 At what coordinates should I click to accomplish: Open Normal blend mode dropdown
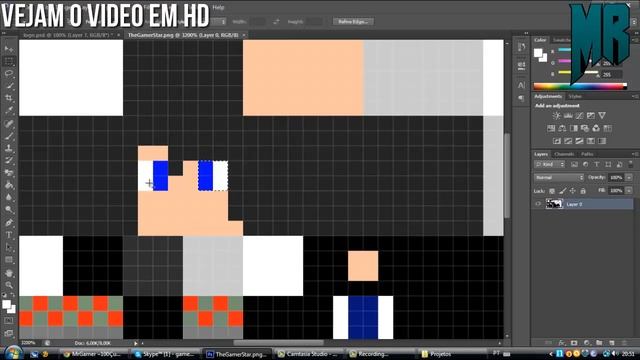coord(559,178)
